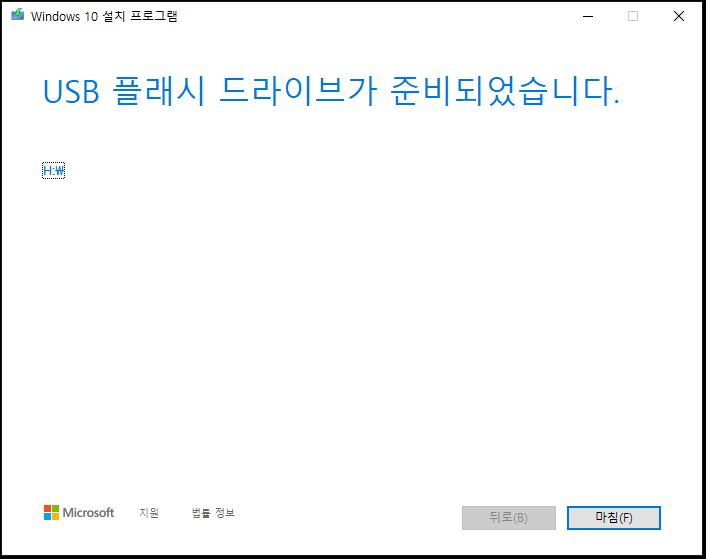This screenshot has height=559, width=706.
Task: Close the Windows 10 설치 프로그램 window
Action: tap(679, 16)
